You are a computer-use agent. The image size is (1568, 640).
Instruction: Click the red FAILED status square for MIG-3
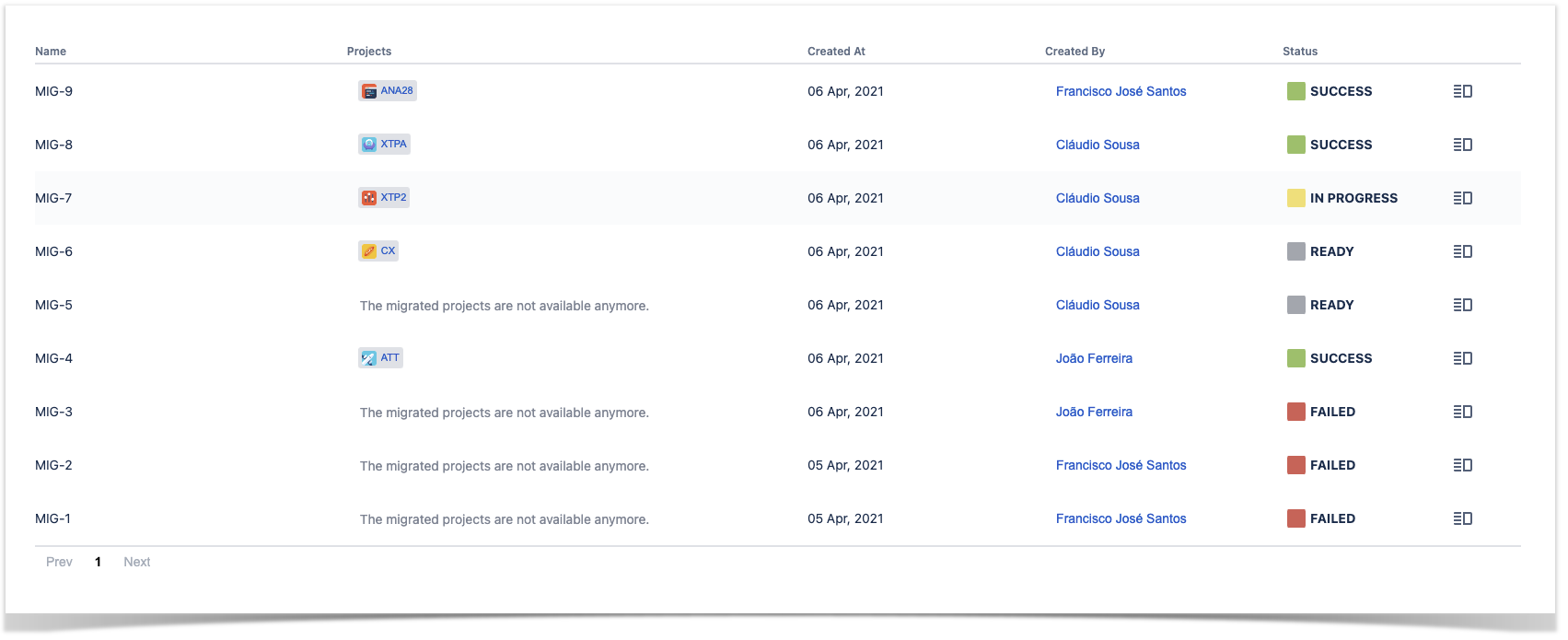click(x=1295, y=412)
